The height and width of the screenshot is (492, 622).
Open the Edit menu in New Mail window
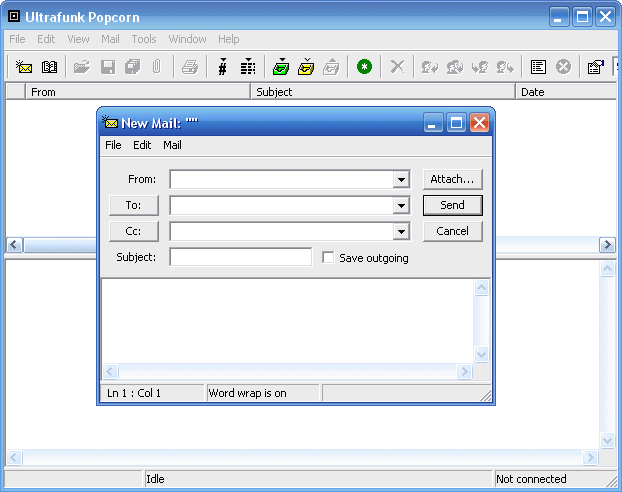[142, 145]
